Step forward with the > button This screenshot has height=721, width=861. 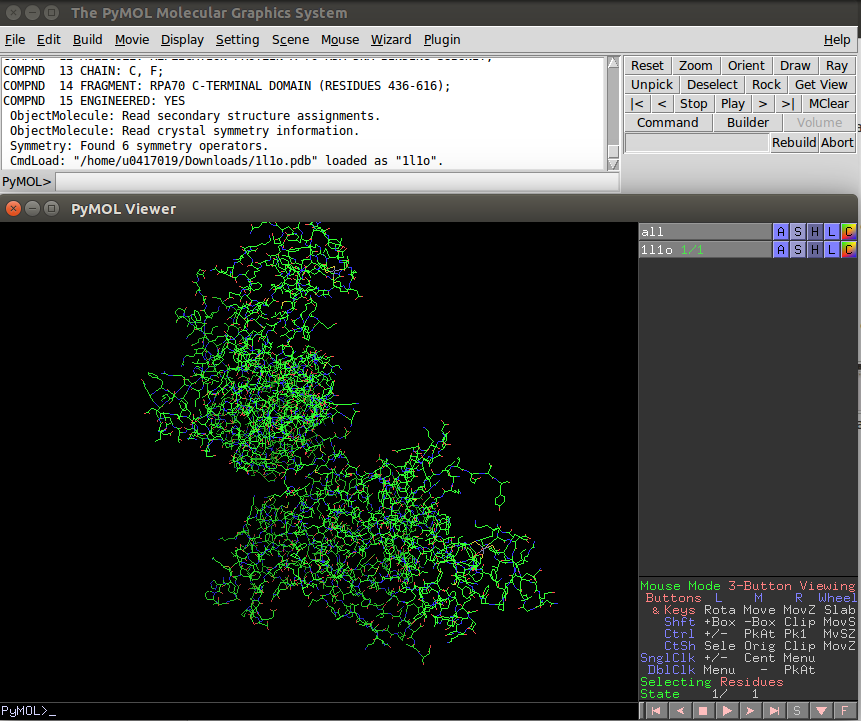click(x=763, y=104)
